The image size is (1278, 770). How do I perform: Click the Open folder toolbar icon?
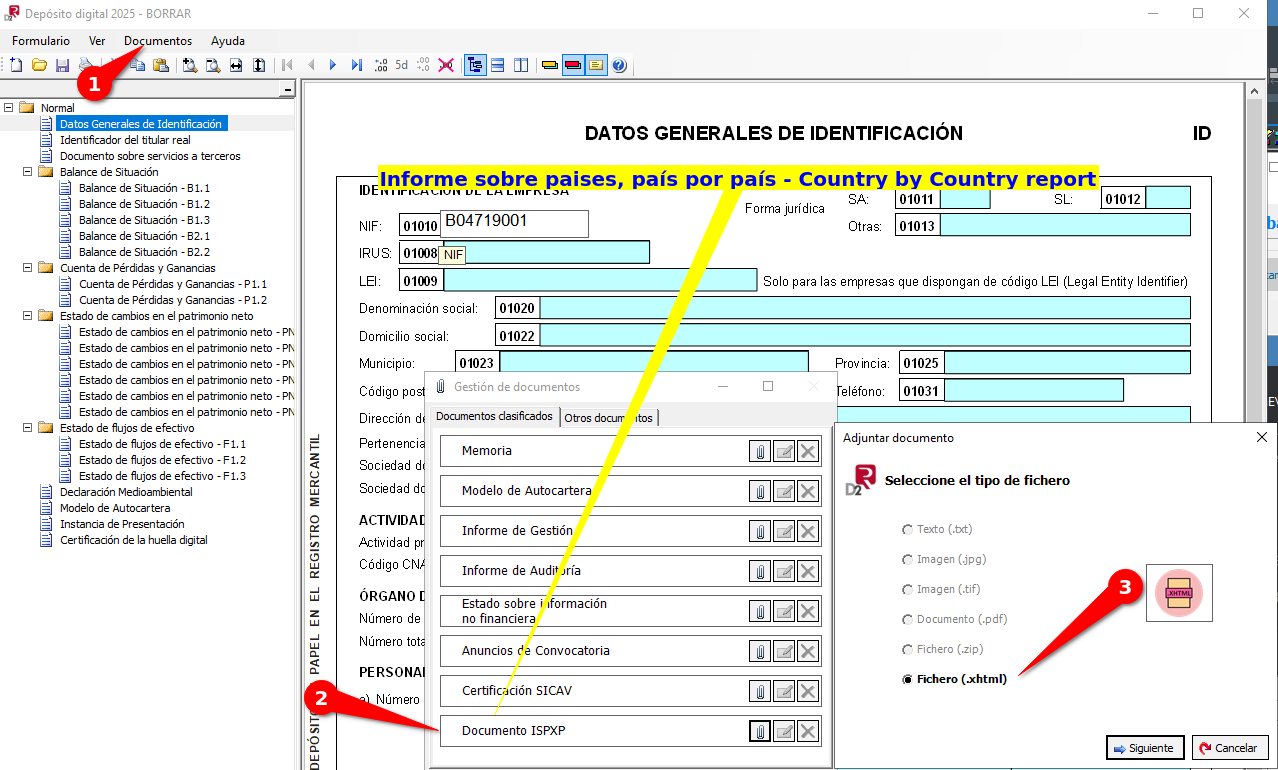tap(39, 65)
